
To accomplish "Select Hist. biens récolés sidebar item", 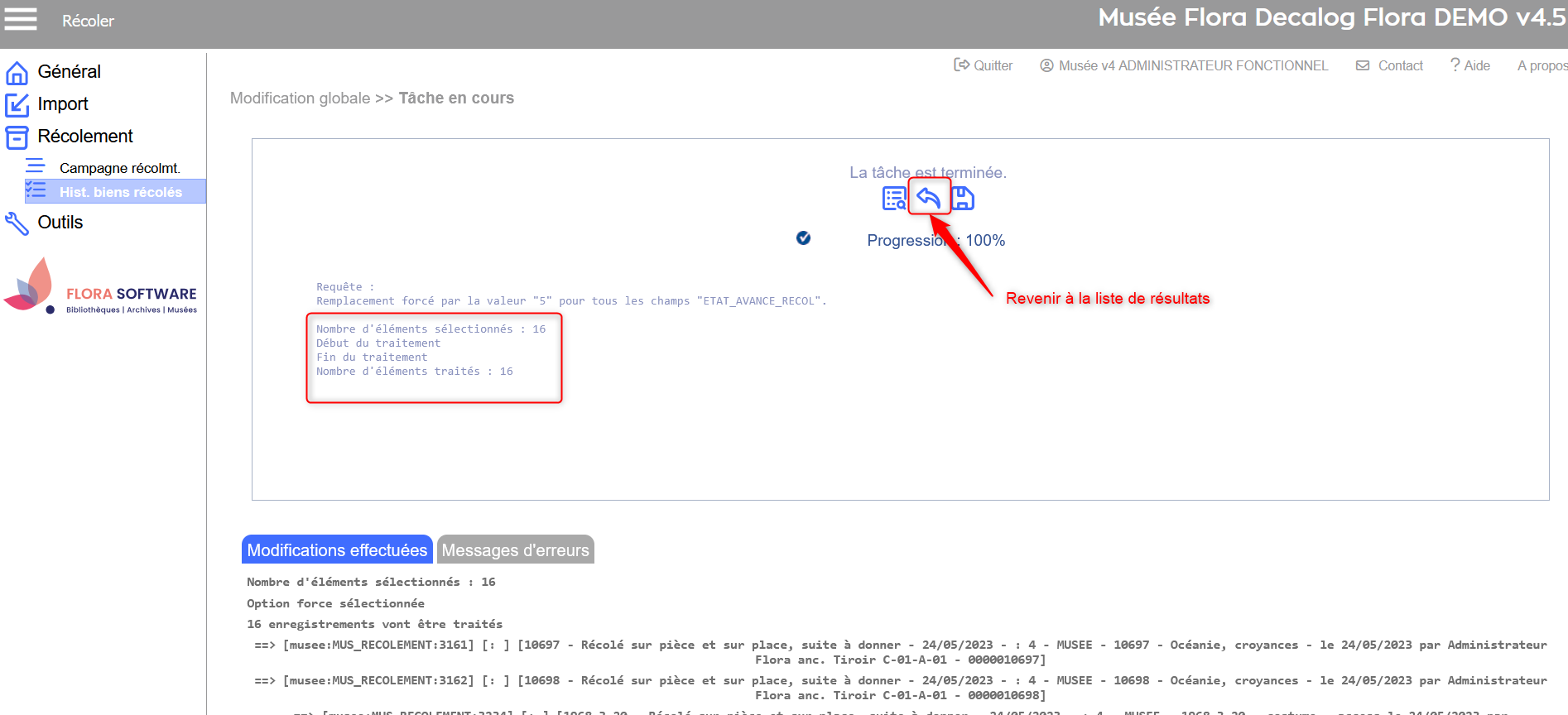I will [x=120, y=192].
